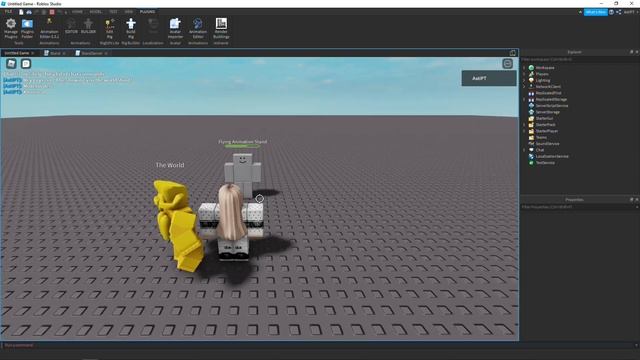Image resolution: width=640 pixels, height=360 pixels.
Task: Select ServerStorage in the Explorer
Action: [547, 112]
